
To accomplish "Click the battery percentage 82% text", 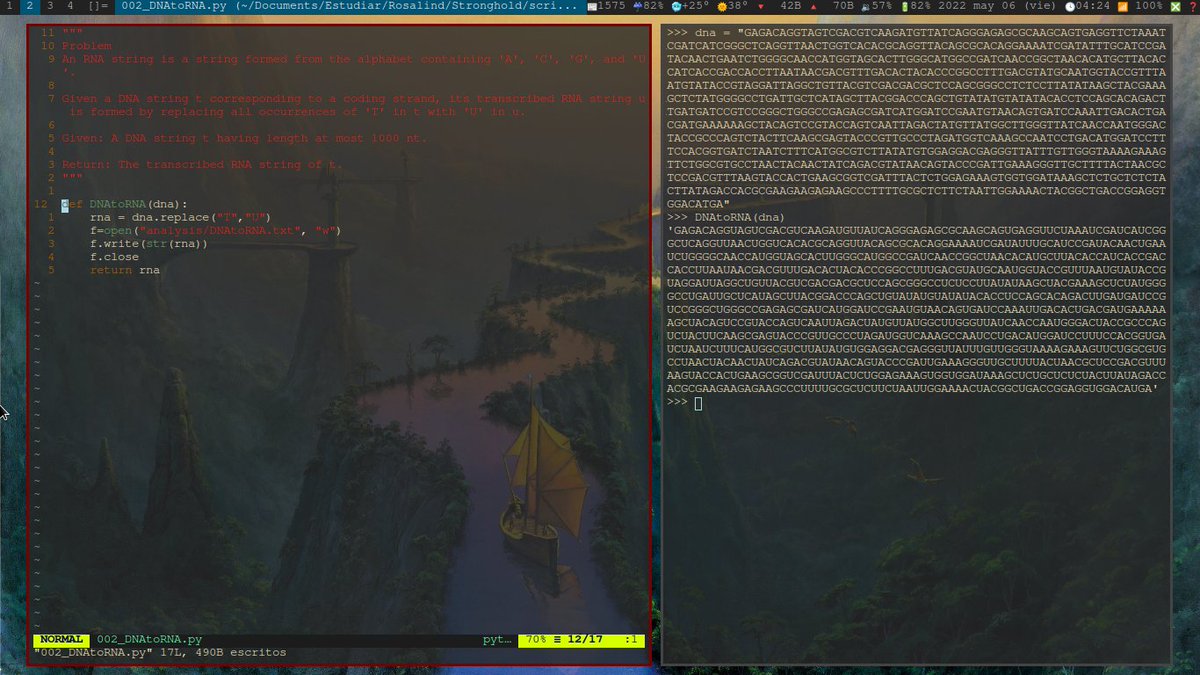I will [921, 6].
